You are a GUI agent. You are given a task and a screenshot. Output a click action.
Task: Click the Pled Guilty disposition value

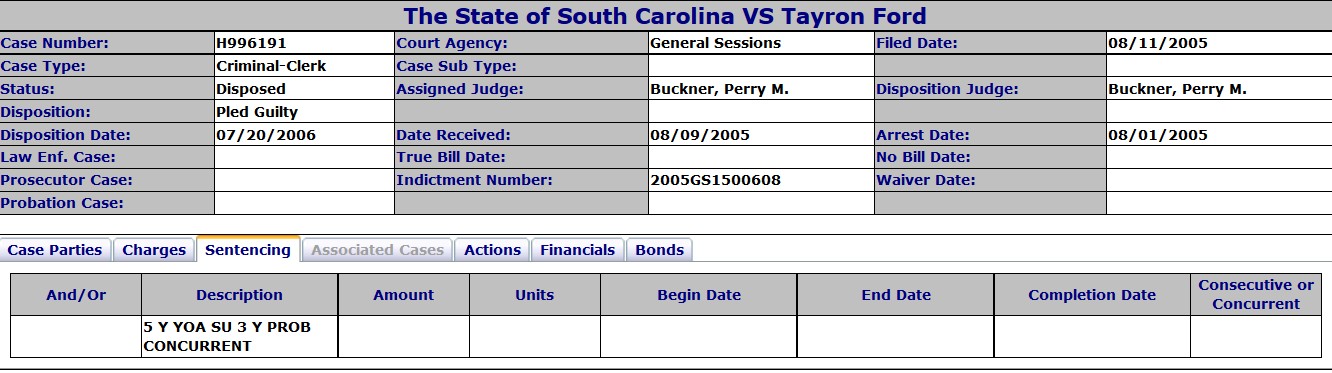coord(257,112)
